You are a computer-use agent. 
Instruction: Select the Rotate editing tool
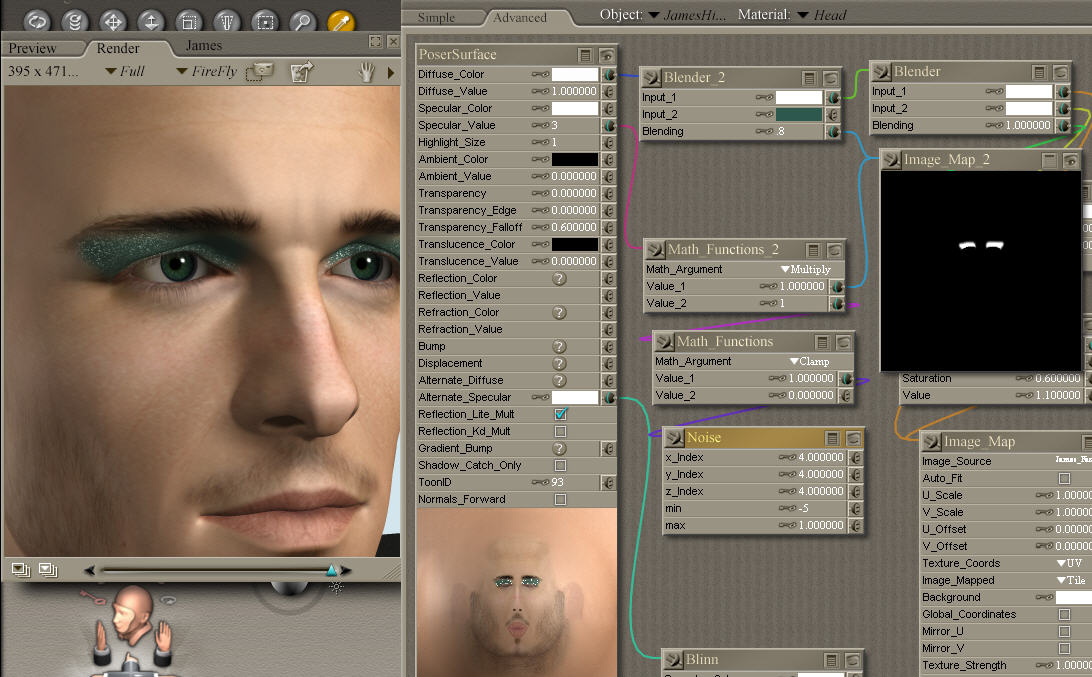click(x=35, y=20)
